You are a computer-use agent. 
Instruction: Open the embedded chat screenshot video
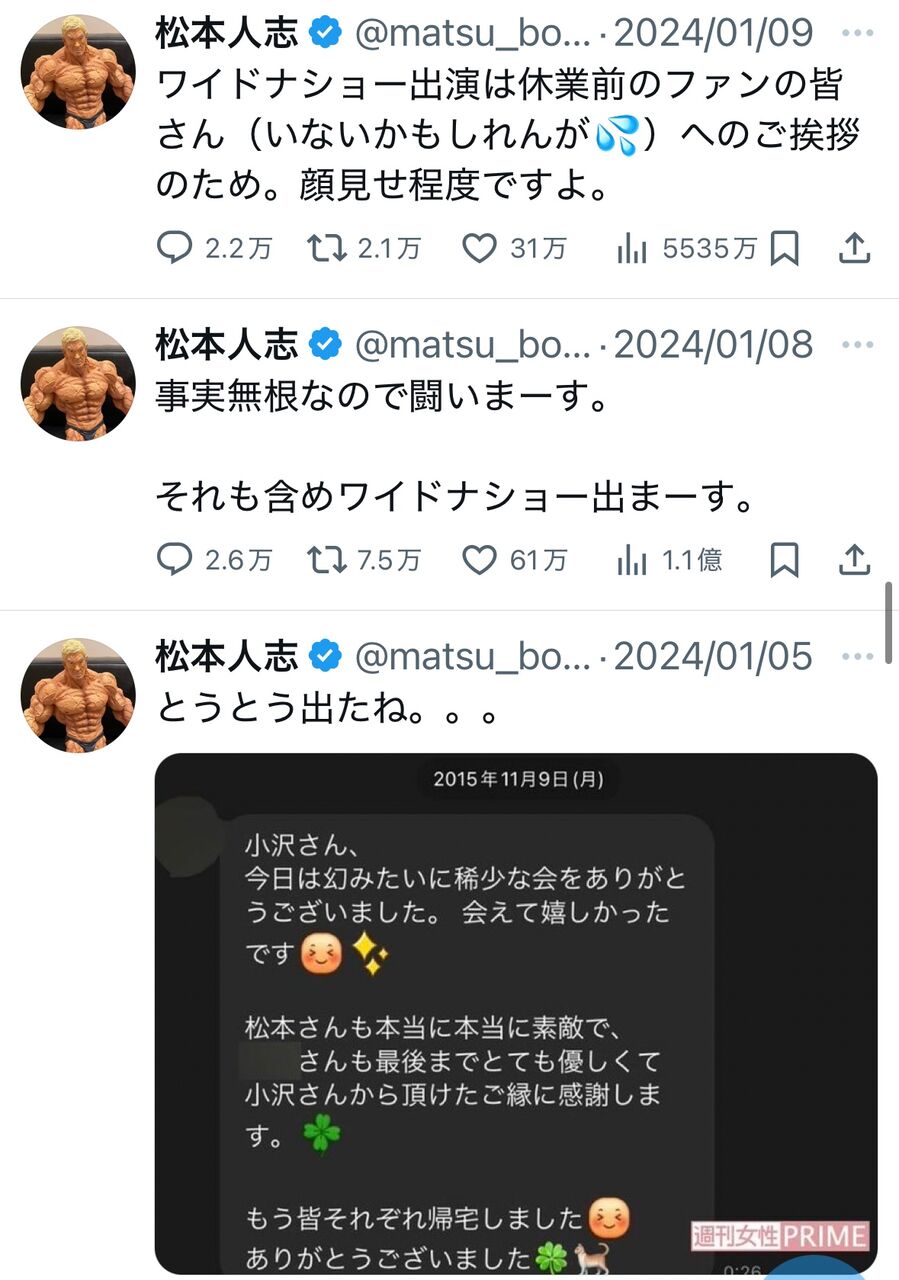(x=516, y=1013)
